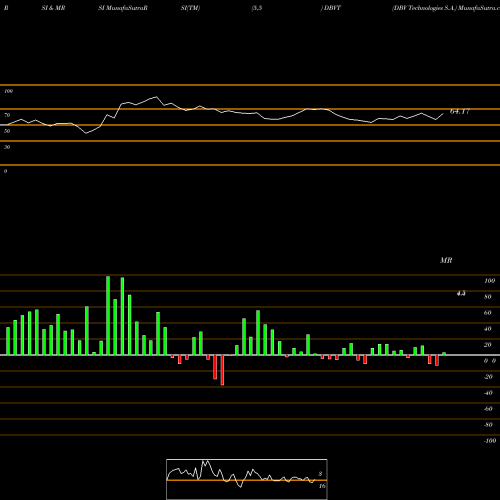Click the RSI axis label 30
This screenshot has height=500, width=500.
point(7,147)
